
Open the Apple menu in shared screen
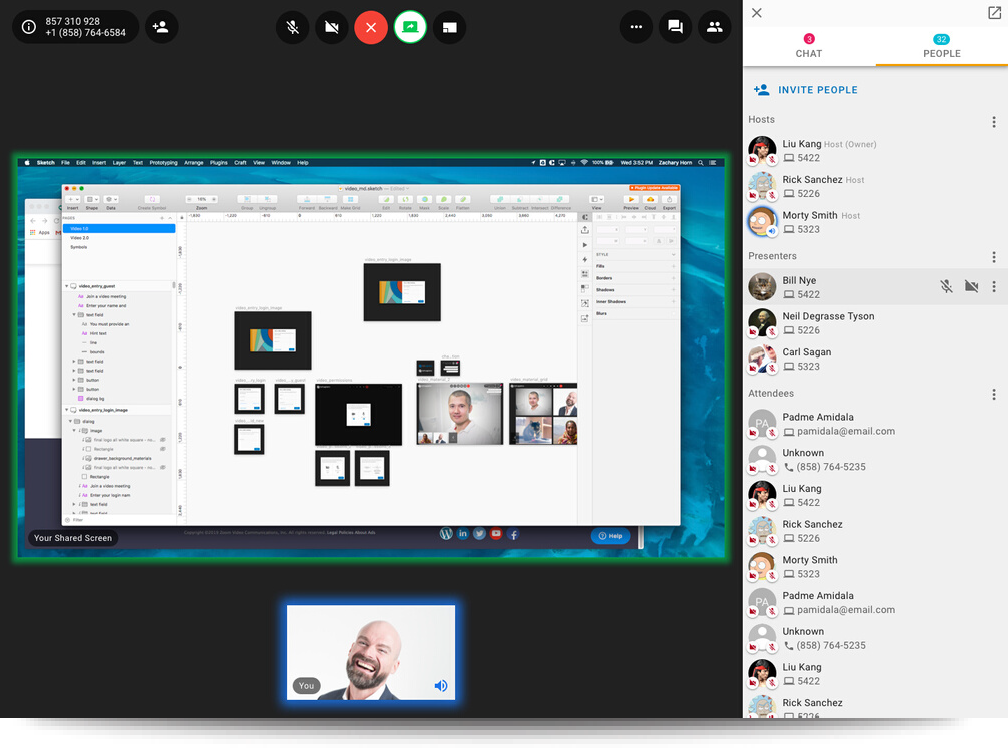(27, 163)
